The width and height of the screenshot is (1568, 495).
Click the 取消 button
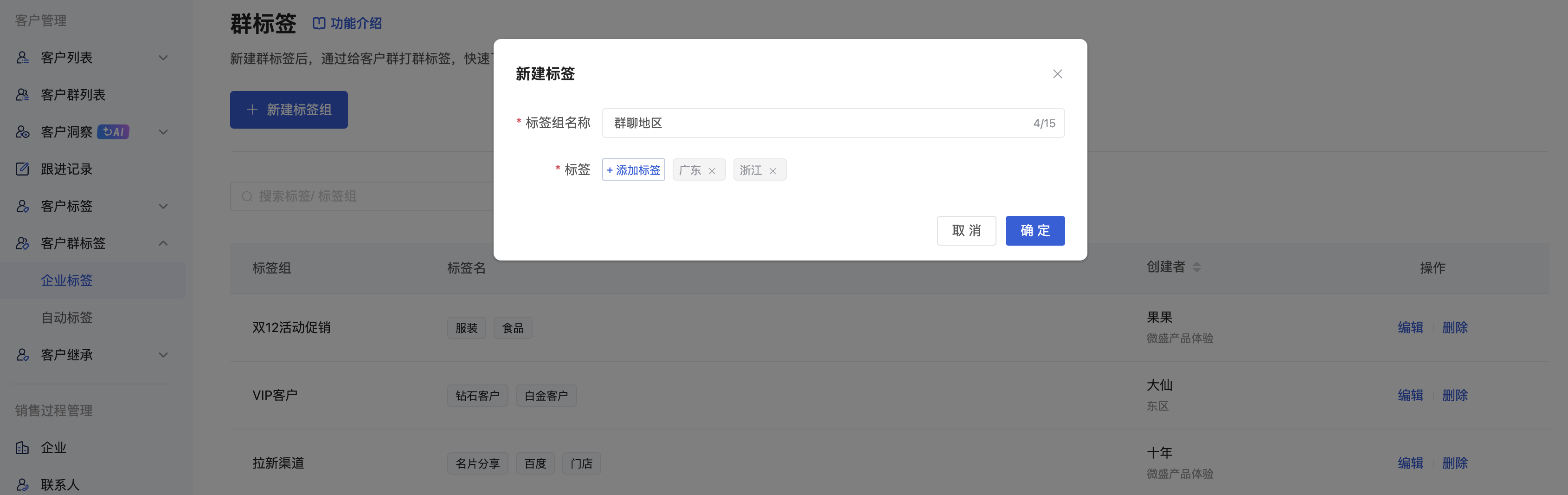[x=966, y=230]
